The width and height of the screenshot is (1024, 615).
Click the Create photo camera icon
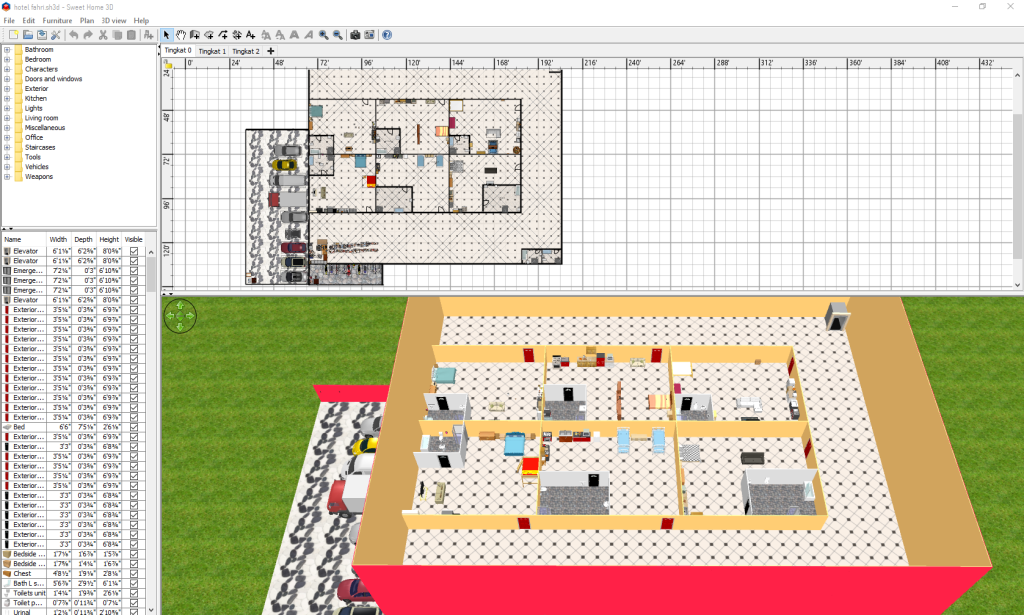coord(355,35)
